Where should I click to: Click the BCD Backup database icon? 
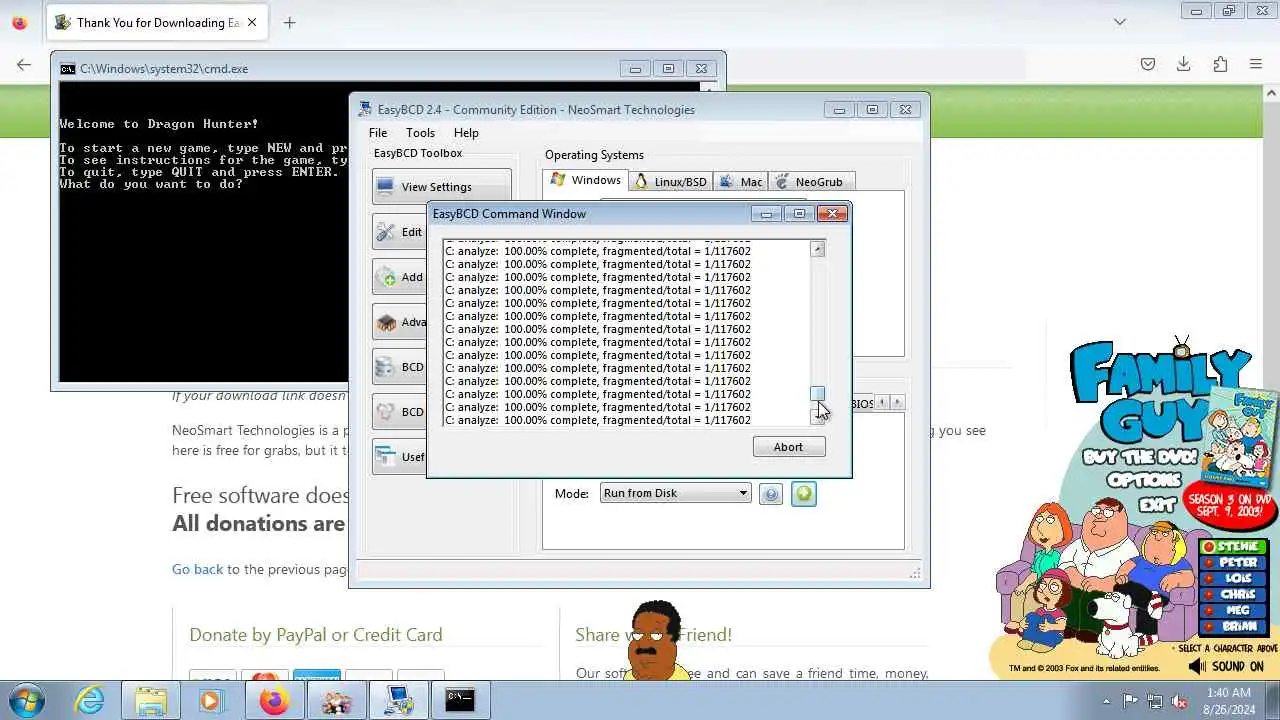point(386,367)
